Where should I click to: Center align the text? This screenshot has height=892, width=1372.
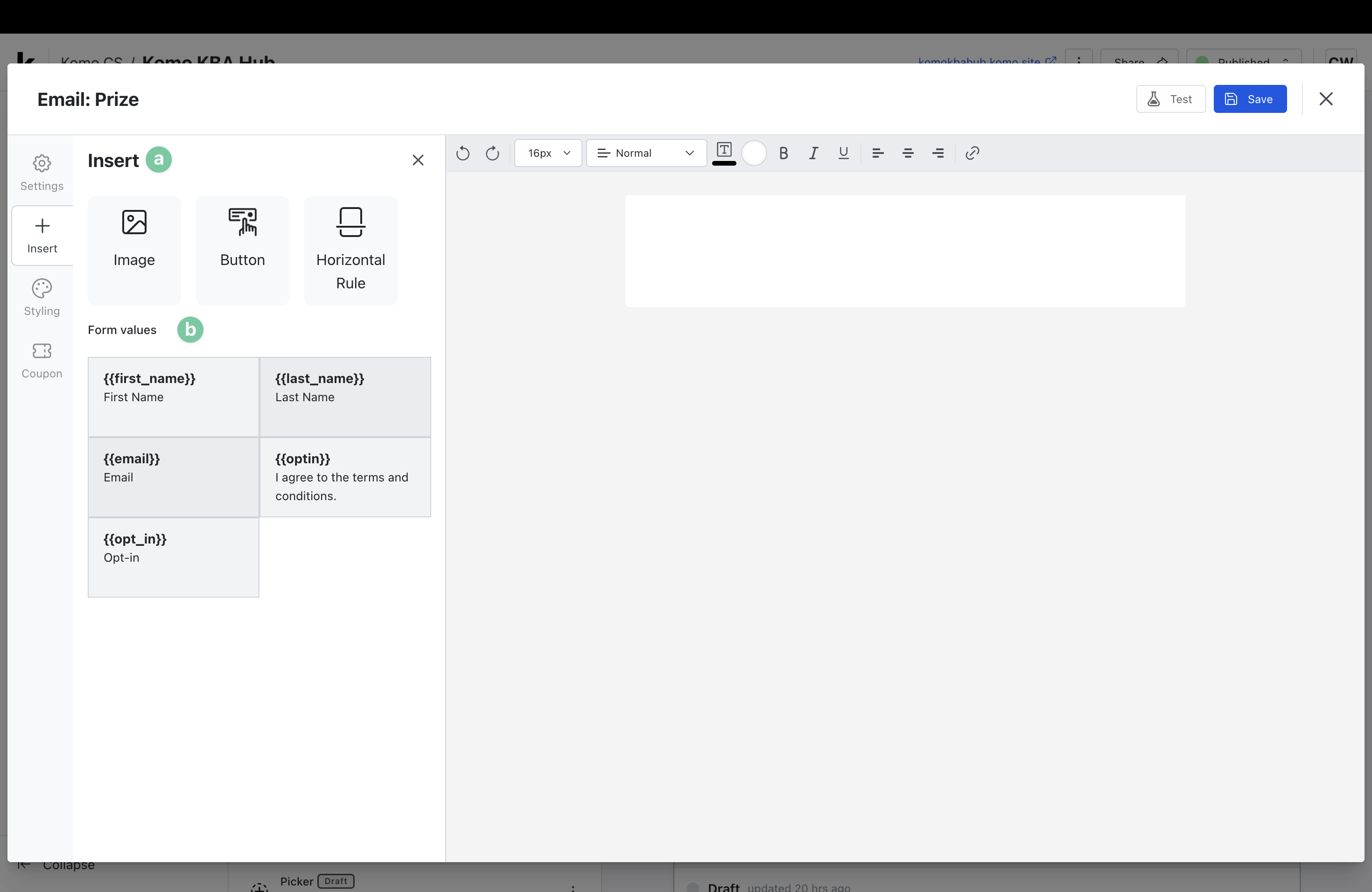(908, 153)
